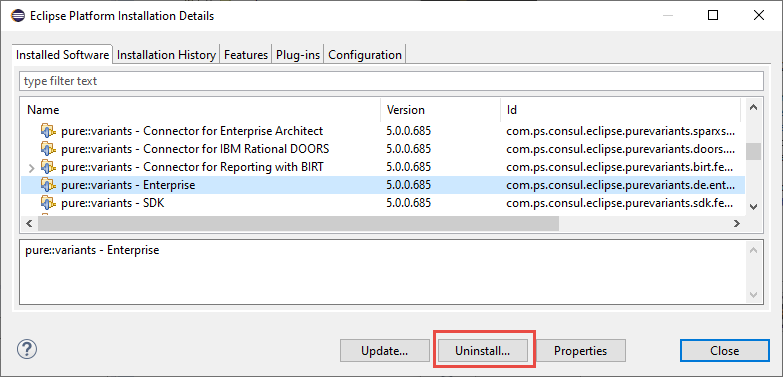Click the horizontal scrollbar left arrow
The width and height of the screenshot is (783, 377).
point(29,224)
